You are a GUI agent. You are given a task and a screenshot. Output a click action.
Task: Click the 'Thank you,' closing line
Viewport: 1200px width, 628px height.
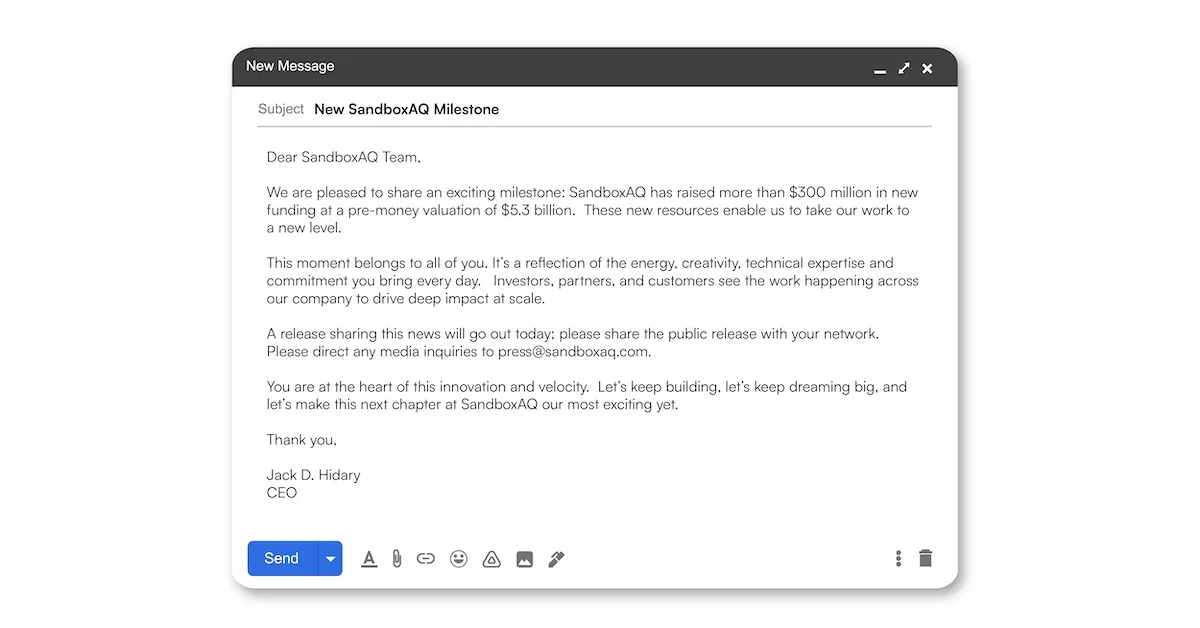pos(302,440)
